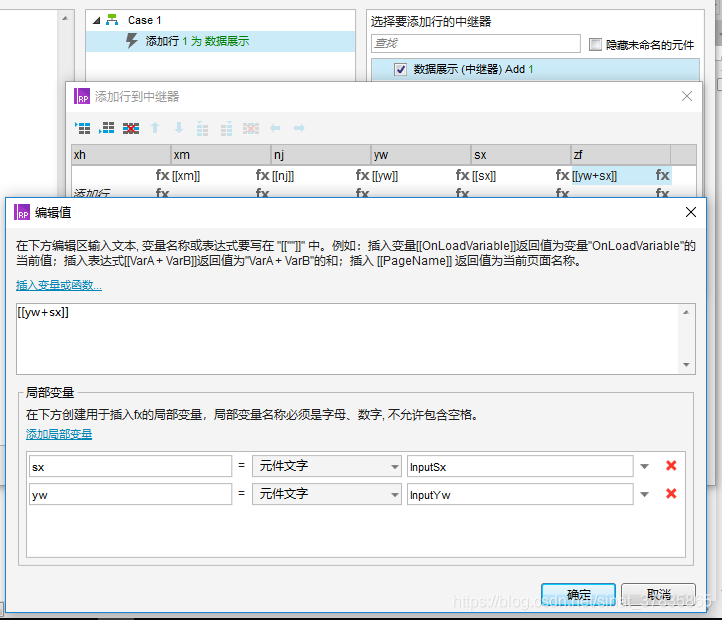Click the nj column header
722x620 pixels.
[321, 155]
